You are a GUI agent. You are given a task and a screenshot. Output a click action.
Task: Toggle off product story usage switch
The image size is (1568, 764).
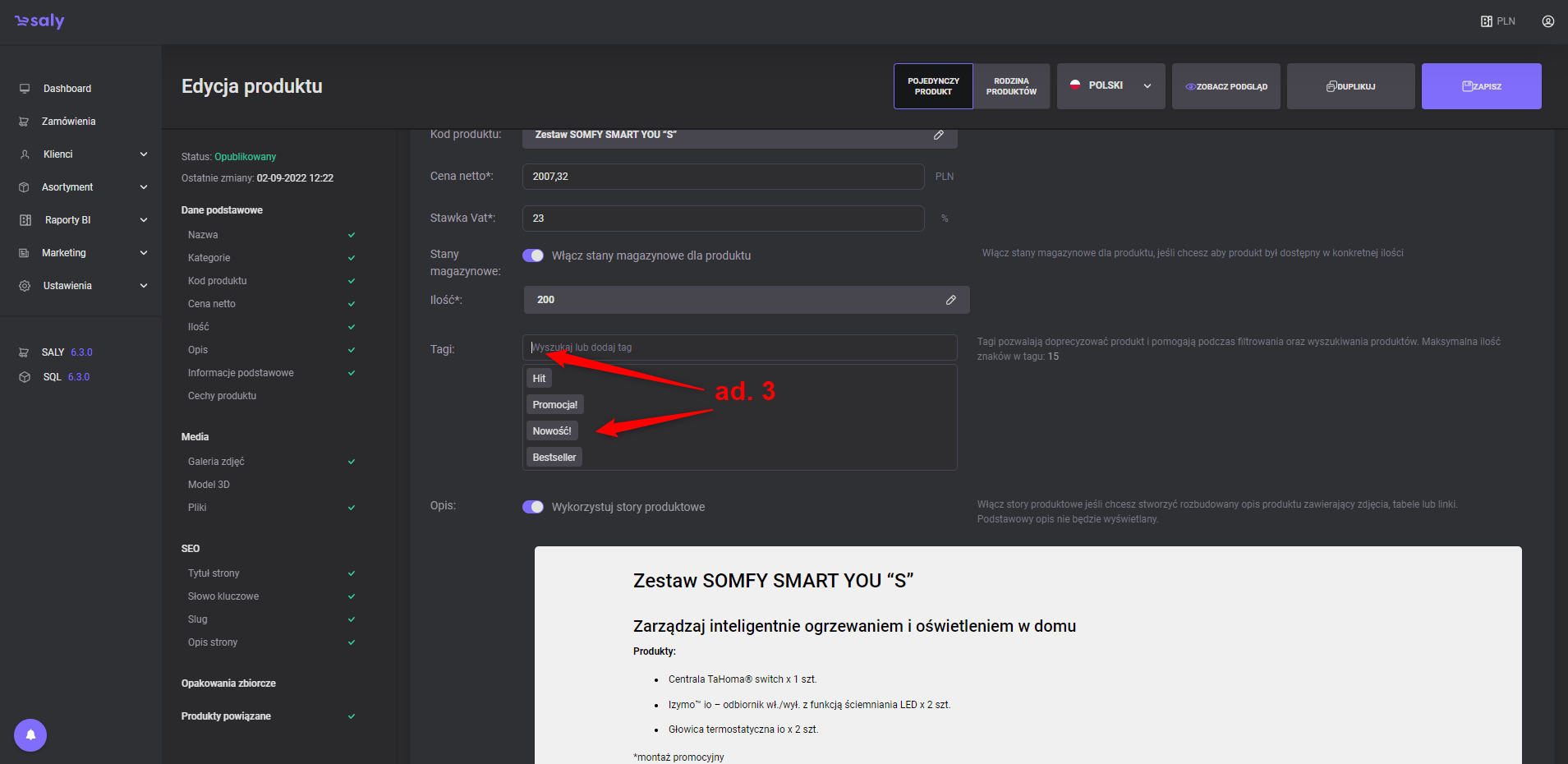coord(533,507)
